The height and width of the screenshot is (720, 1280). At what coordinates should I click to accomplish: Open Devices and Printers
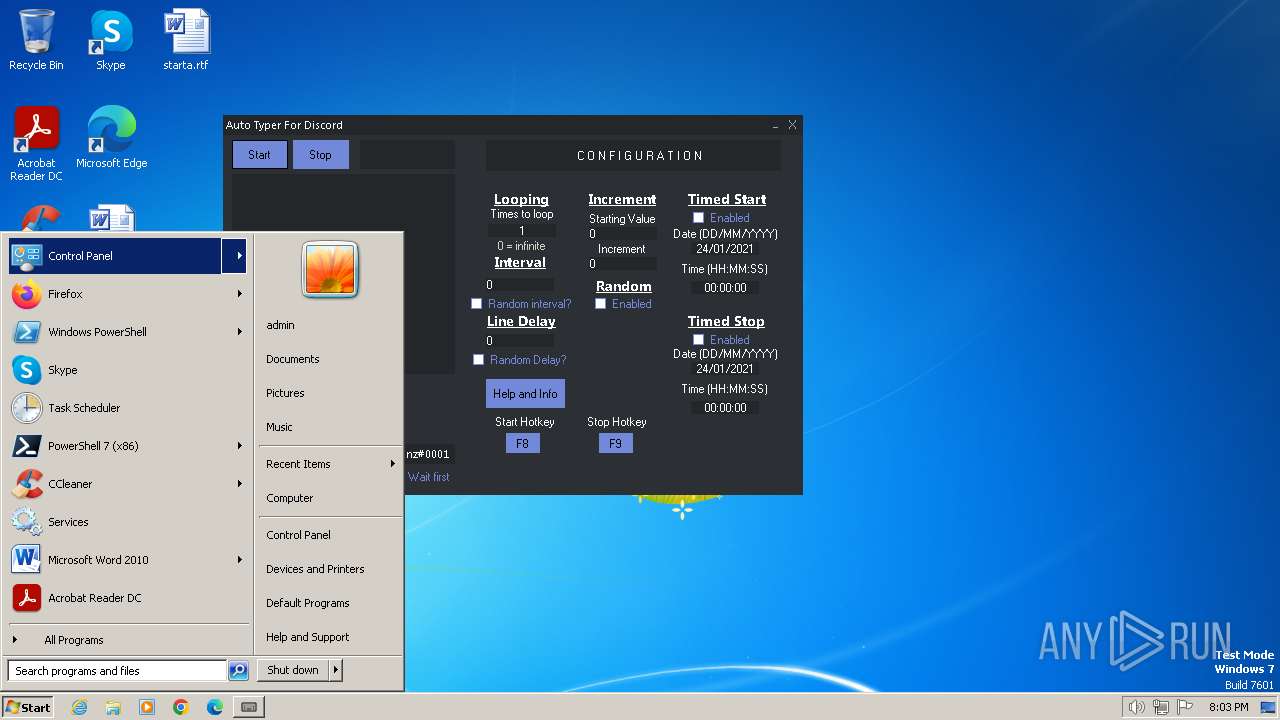pos(315,569)
